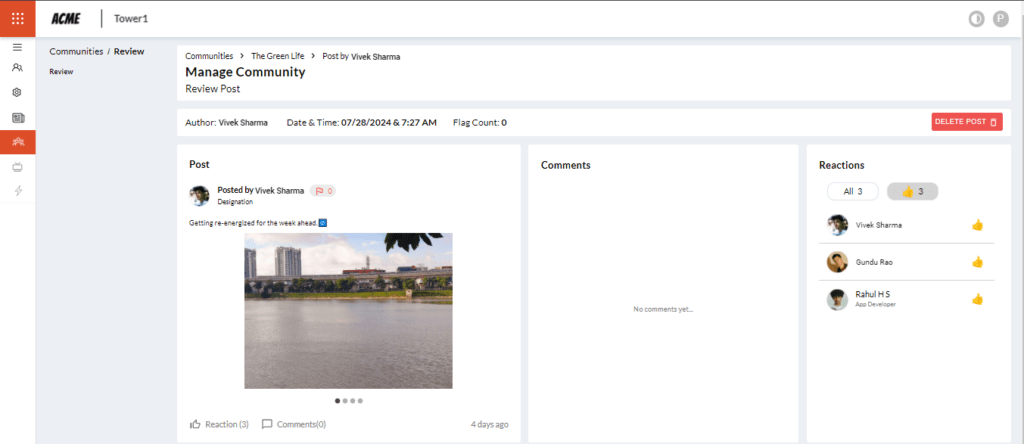1024x444 pixels.
Task: Click the info icon in header
Action: coord(977,18)
